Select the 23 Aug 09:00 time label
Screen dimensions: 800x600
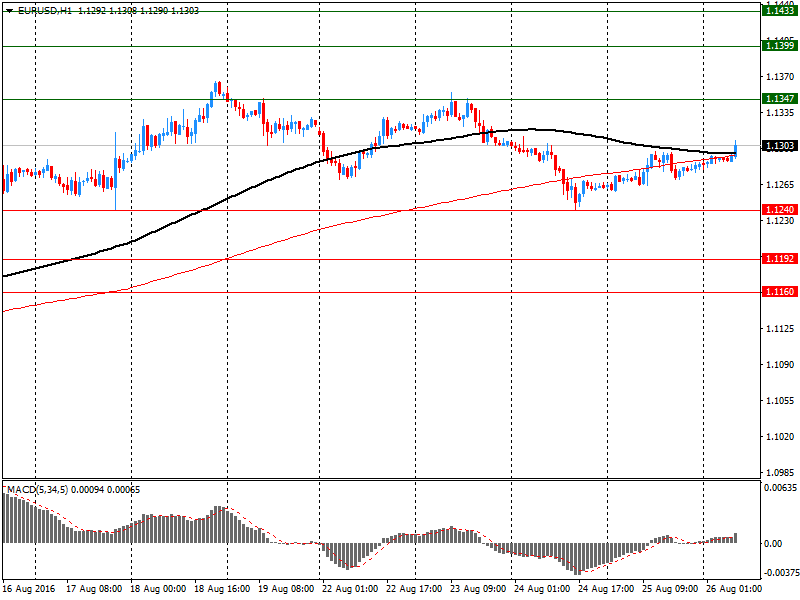[478, 589]
